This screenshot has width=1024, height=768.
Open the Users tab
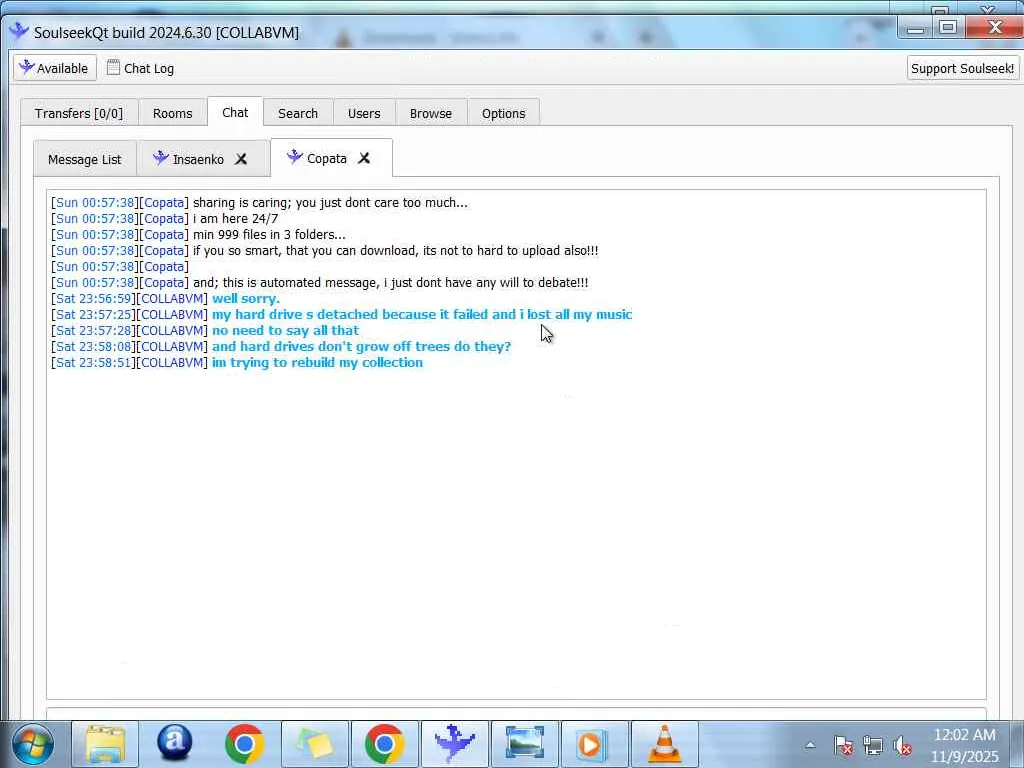[x=364, y=113]
